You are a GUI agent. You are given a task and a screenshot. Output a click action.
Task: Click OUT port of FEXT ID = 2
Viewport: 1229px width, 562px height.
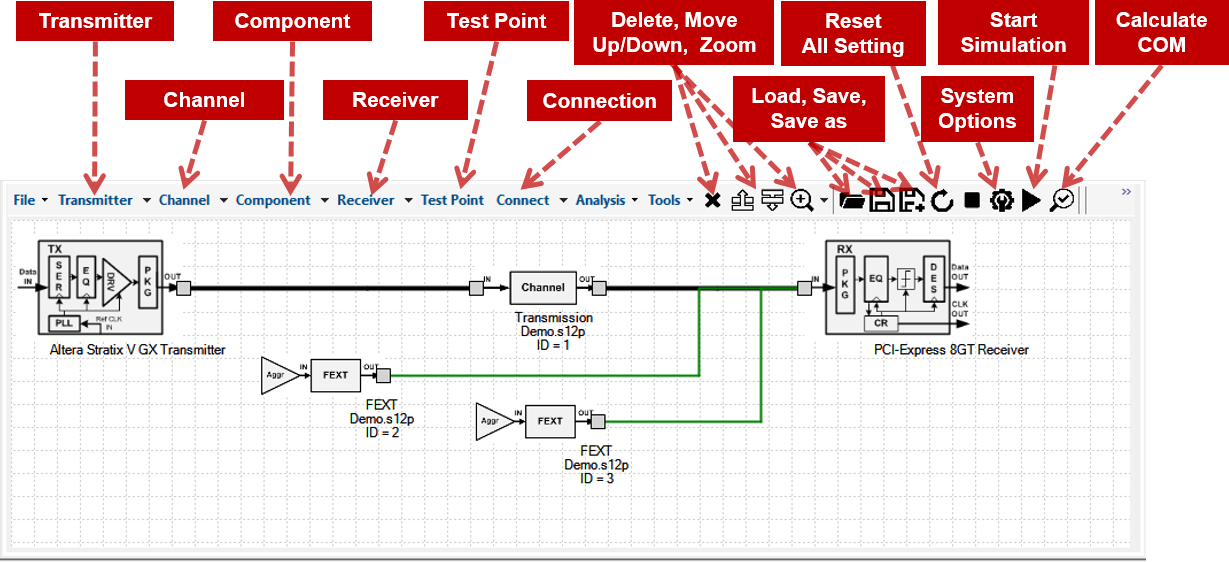383,376
